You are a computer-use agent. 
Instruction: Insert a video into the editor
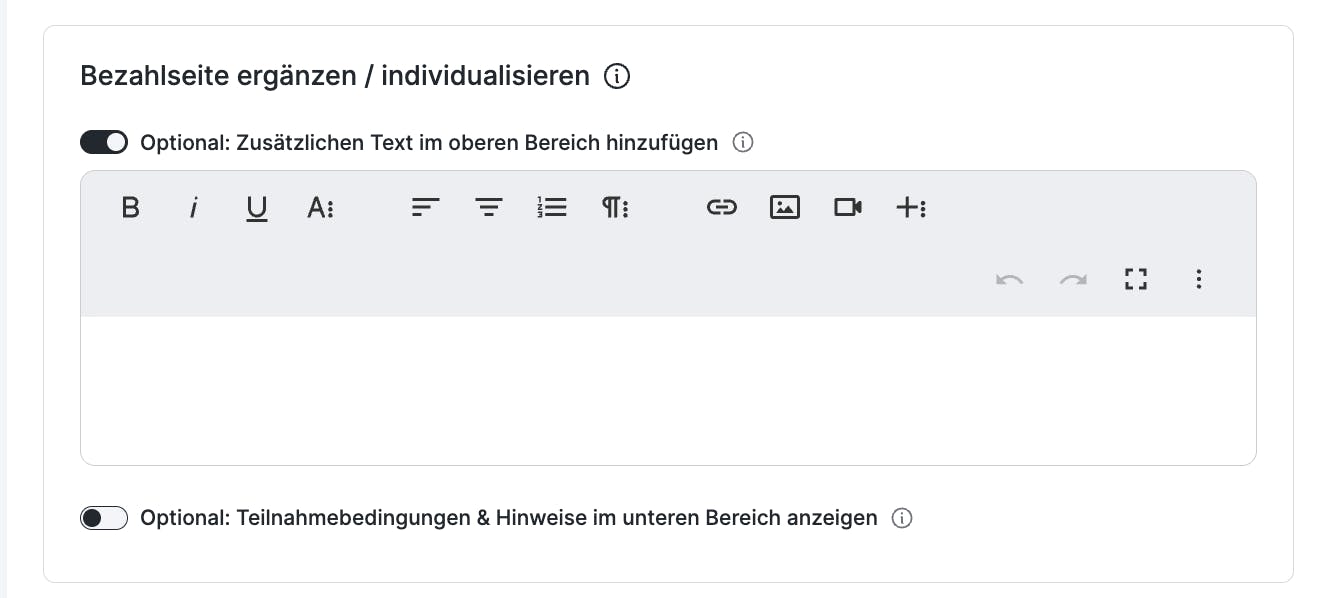[x=848, y=208]
